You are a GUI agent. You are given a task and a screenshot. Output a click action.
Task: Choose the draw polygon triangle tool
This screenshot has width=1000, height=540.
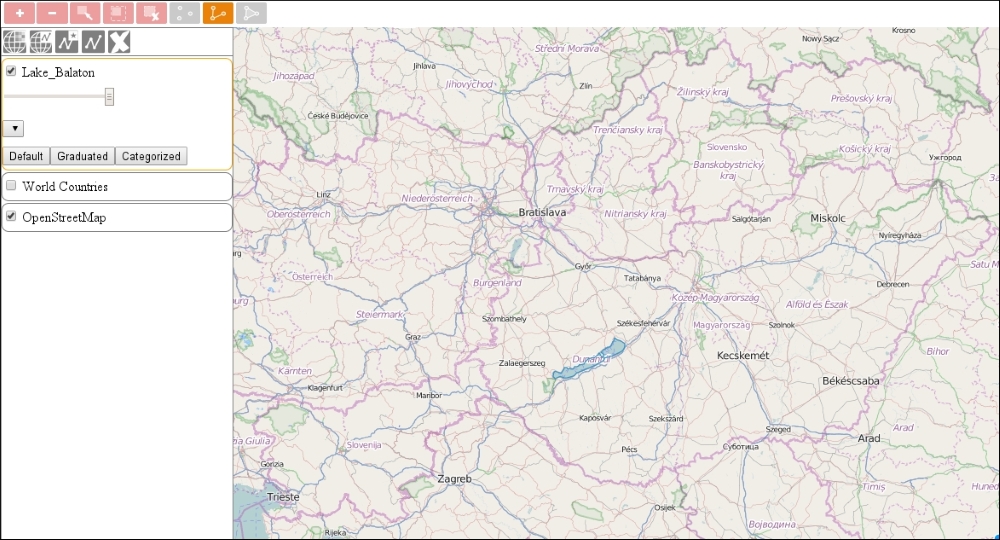pos(251,13)
